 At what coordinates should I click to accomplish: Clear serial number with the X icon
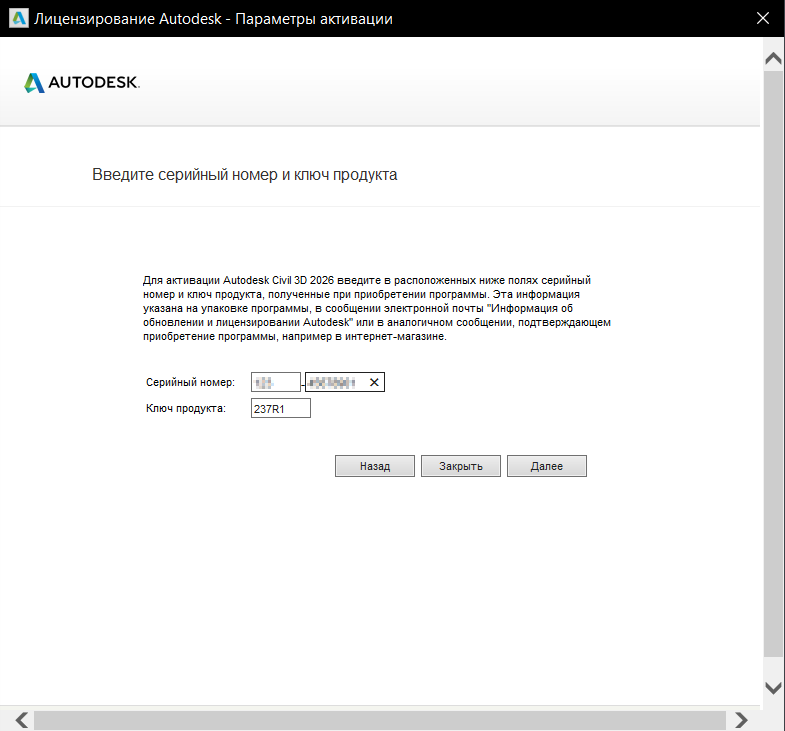coord(375,382)
